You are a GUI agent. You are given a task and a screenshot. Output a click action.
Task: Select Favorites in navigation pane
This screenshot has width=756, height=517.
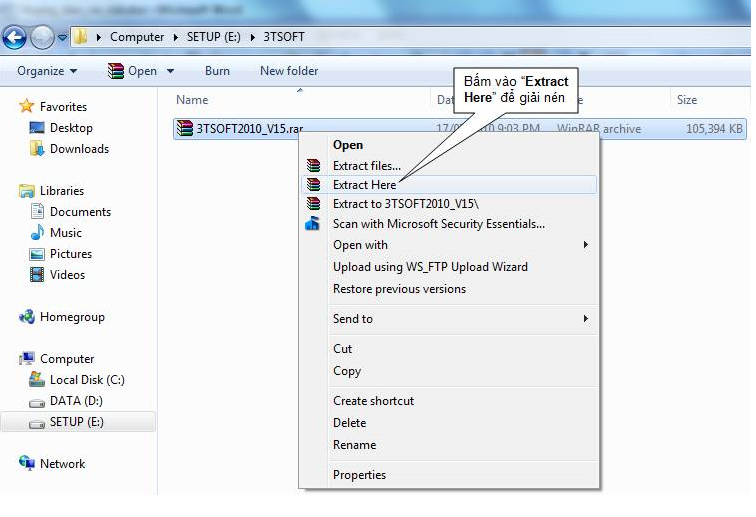64,107
